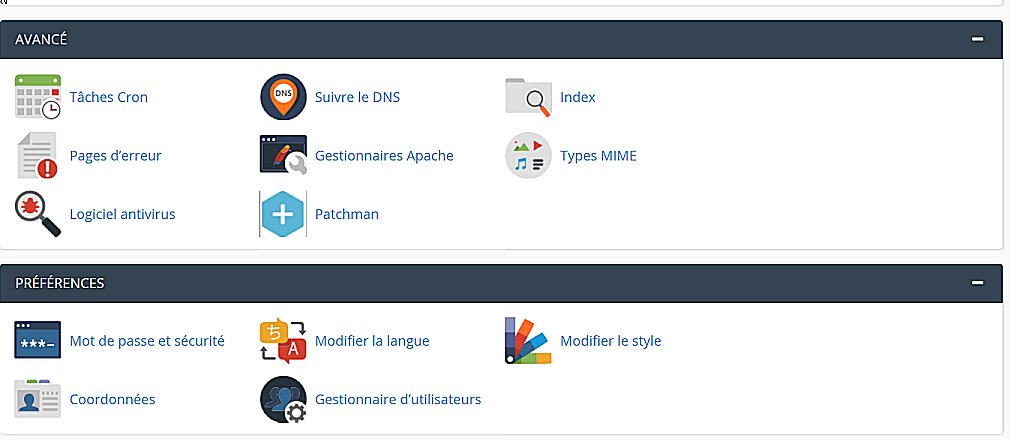Click the Modifier la langue translation icon
The image size is (1011, 441).
[283, 341]
